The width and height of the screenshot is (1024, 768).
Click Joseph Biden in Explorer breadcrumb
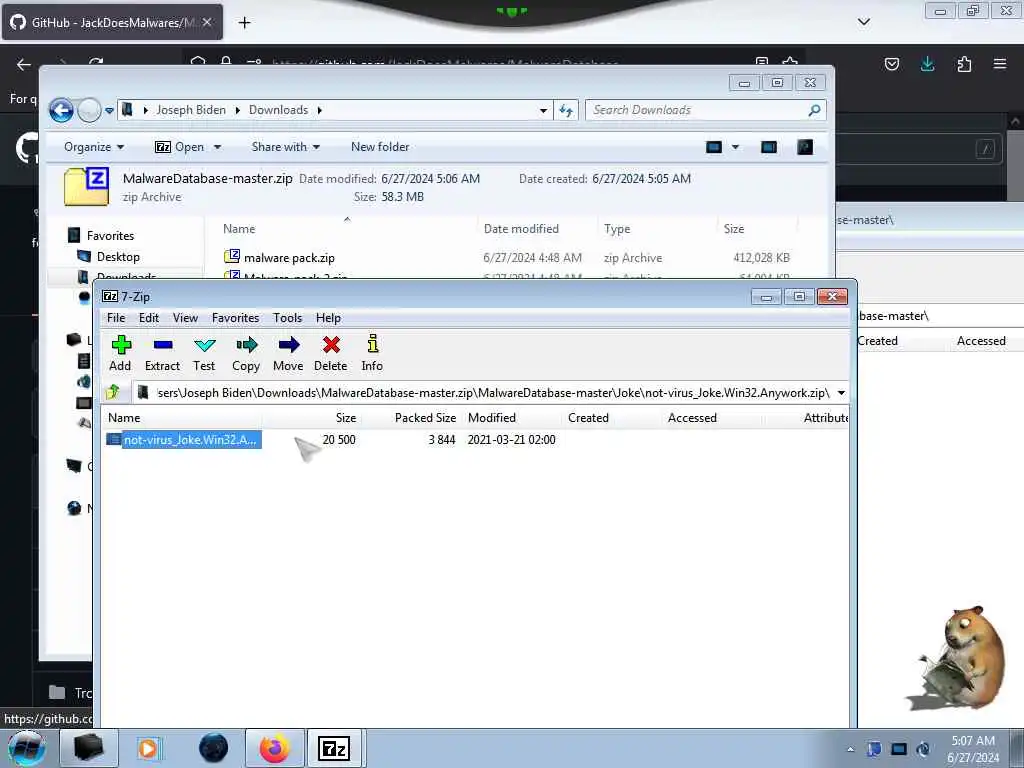(x=191, y=110)
